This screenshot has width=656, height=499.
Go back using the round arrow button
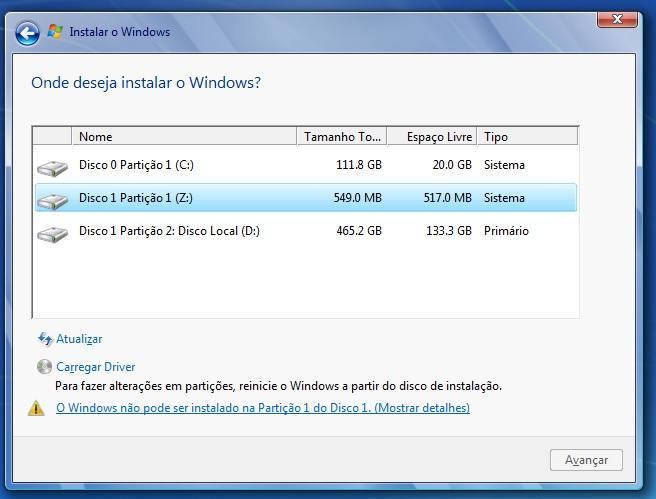[x=27, y=33]
